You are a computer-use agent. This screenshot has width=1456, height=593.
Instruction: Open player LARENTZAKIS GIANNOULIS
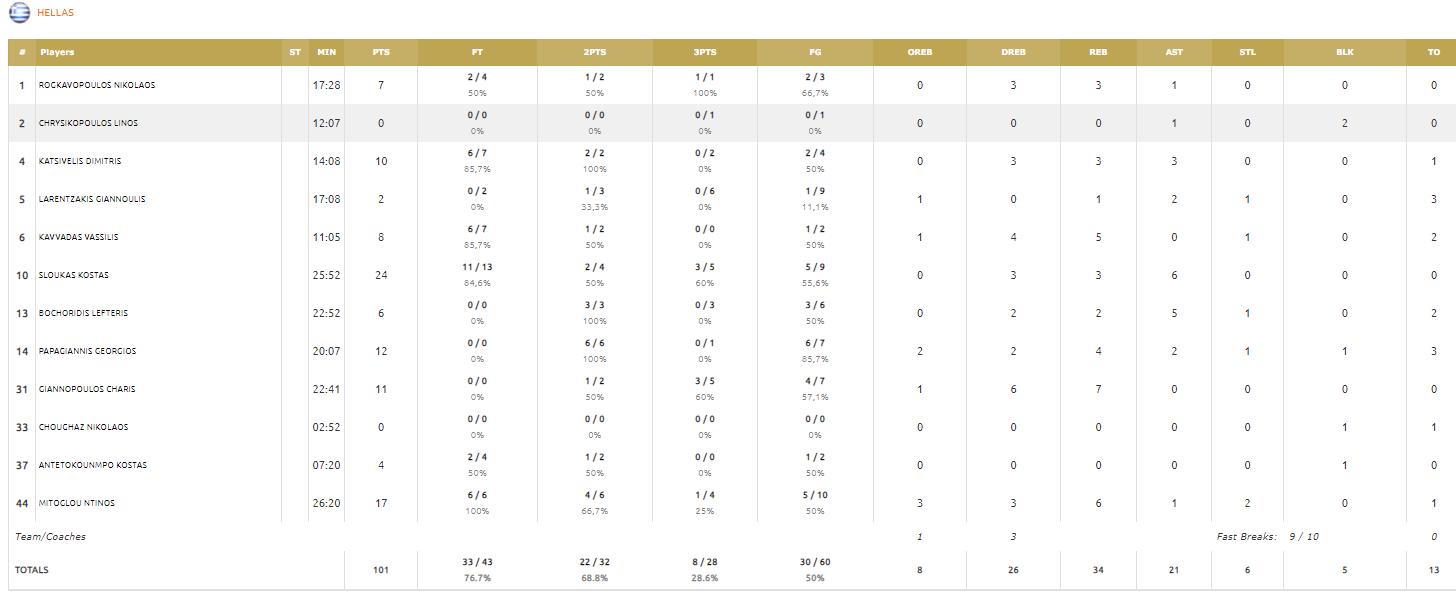click(92, 199)
